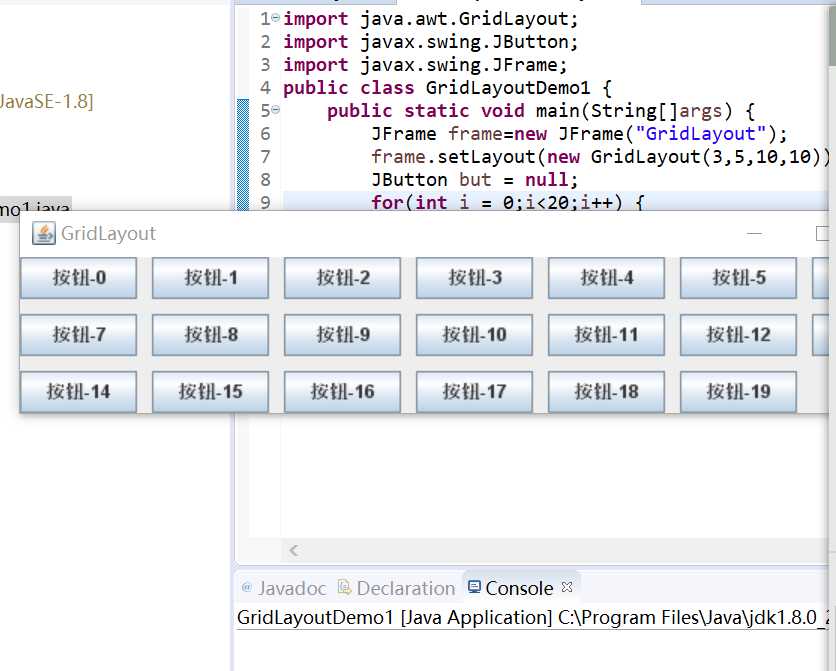
Task: Collapse the main method fold marker on line 5
Action: click(x=275, y=110)
